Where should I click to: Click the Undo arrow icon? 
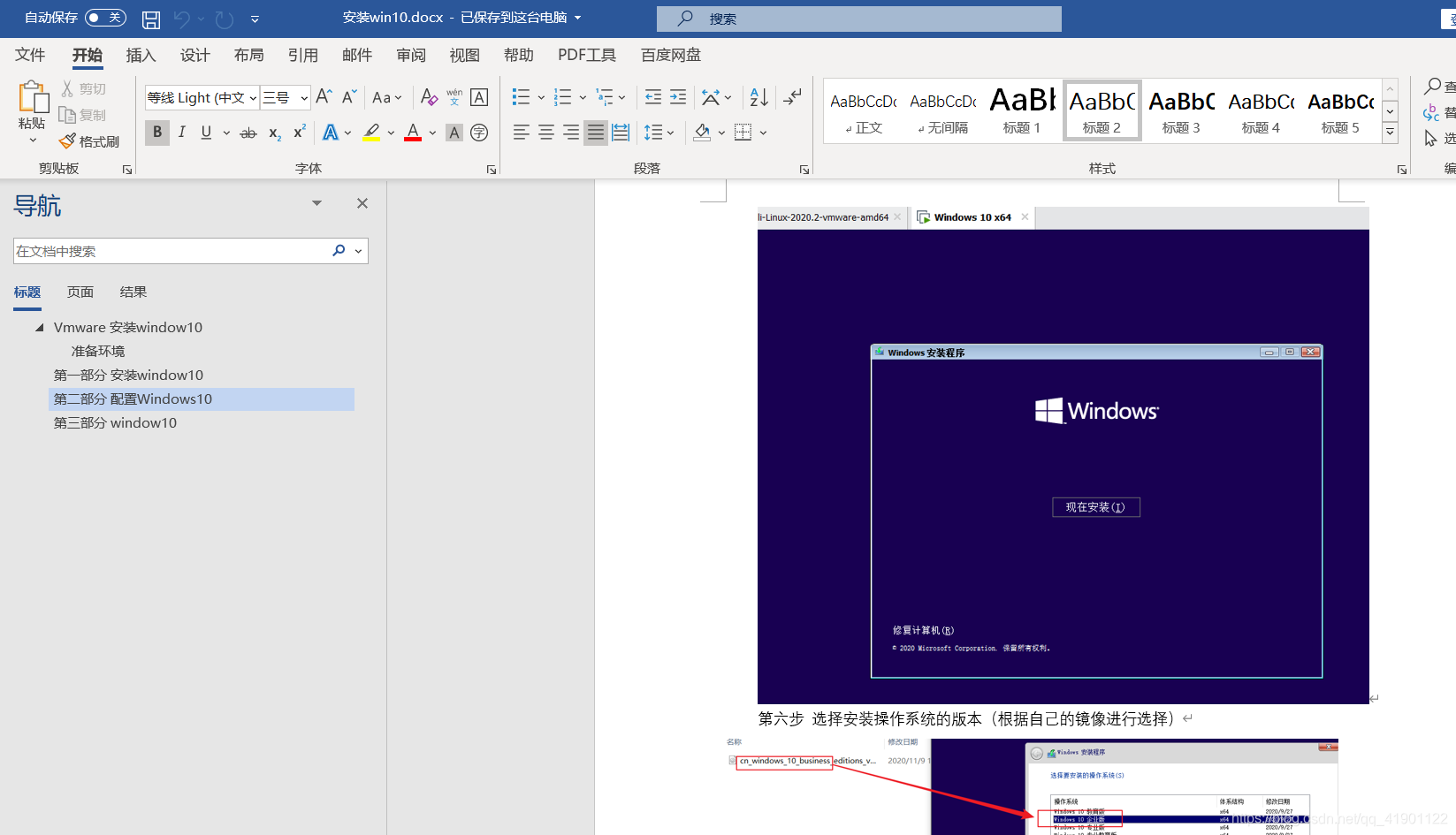182,19
